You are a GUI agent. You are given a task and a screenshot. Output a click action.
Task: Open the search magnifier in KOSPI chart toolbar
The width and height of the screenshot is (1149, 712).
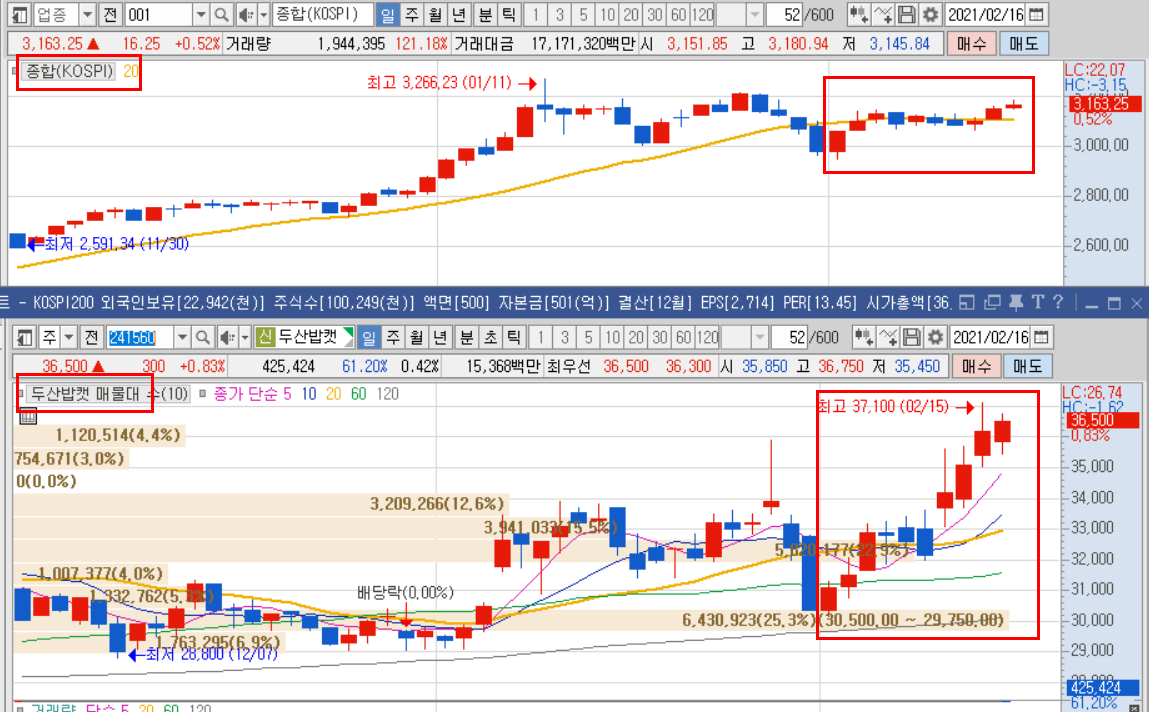221,15
